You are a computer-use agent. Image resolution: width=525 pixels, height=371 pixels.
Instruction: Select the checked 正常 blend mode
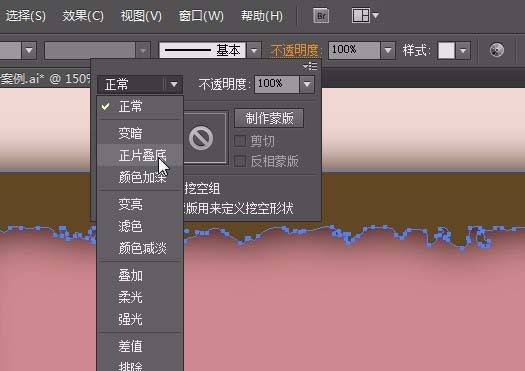point(140,107)
